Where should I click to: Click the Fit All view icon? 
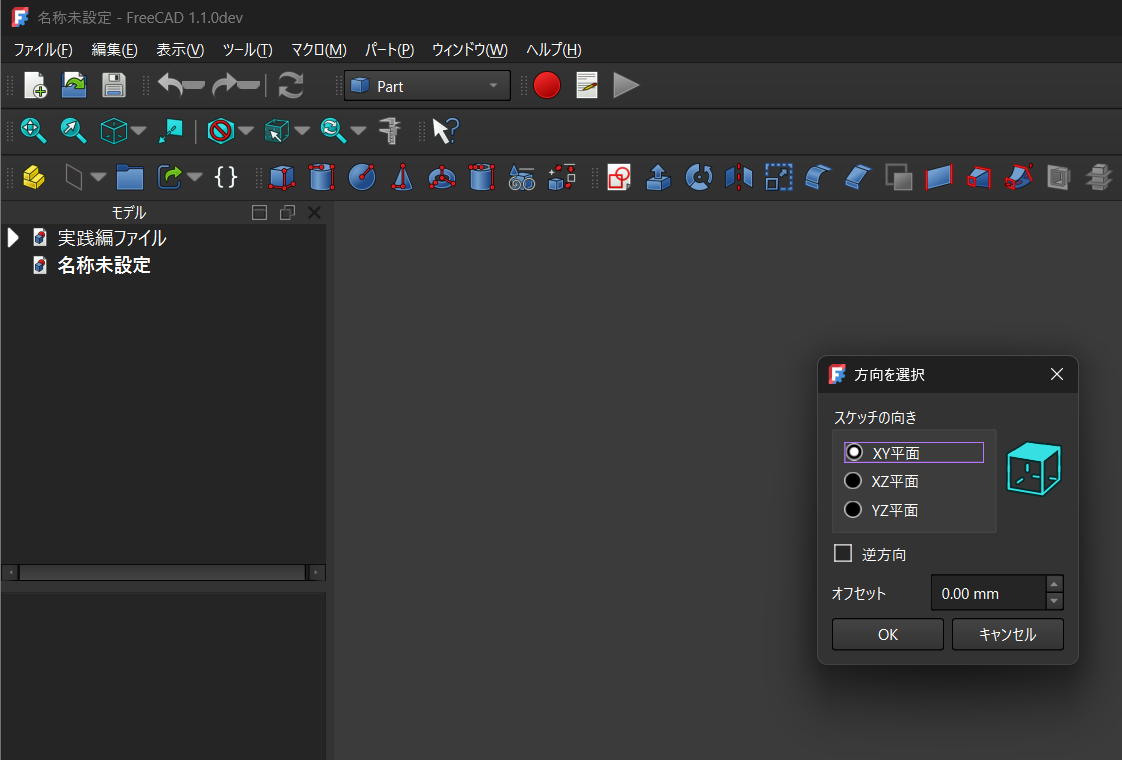[x=34, y=130]
